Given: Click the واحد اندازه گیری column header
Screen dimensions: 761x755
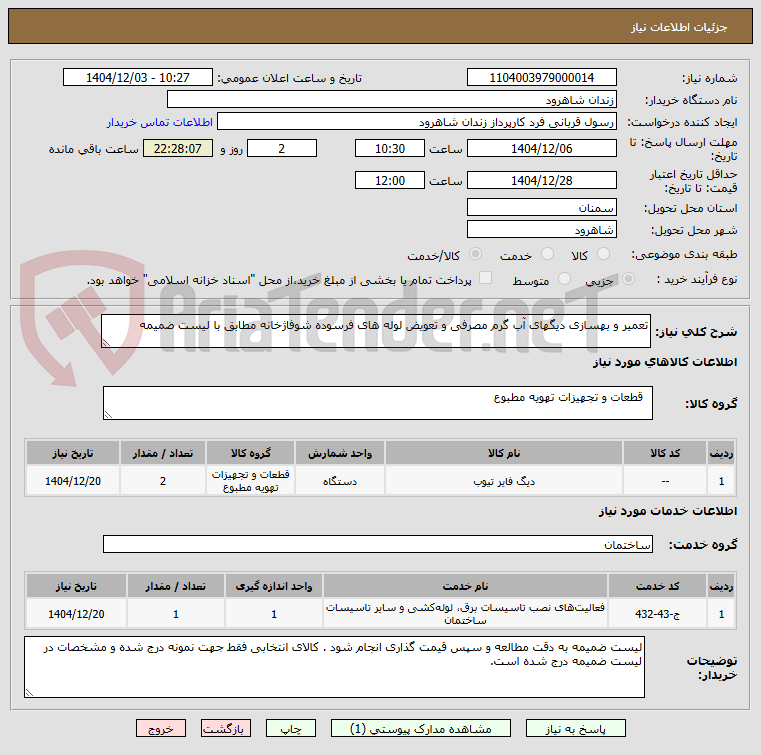Looking at the screenshot, I should pyautogui.click(x=274, y=586).
